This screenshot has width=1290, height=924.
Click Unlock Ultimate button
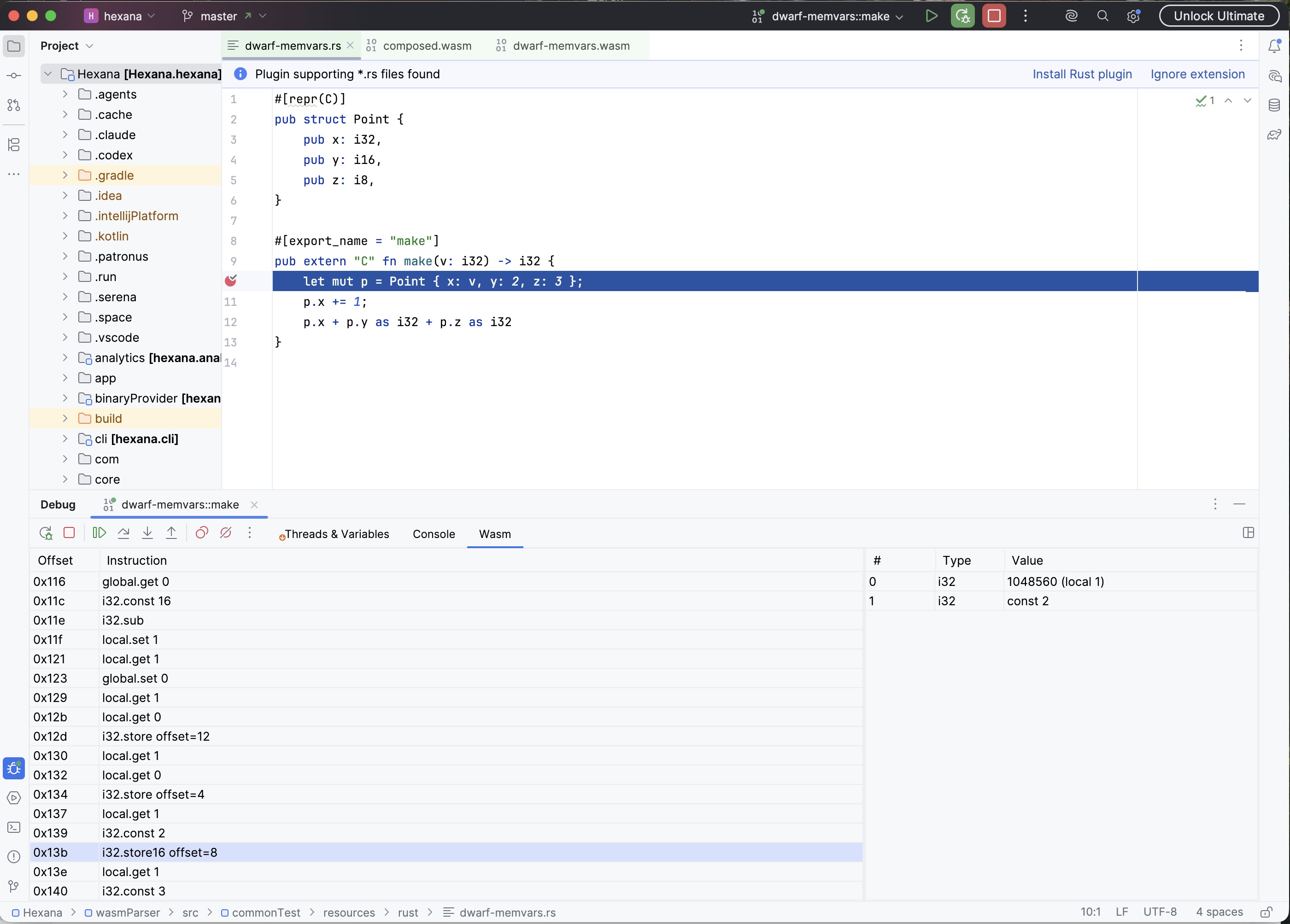coord(1219,16)
